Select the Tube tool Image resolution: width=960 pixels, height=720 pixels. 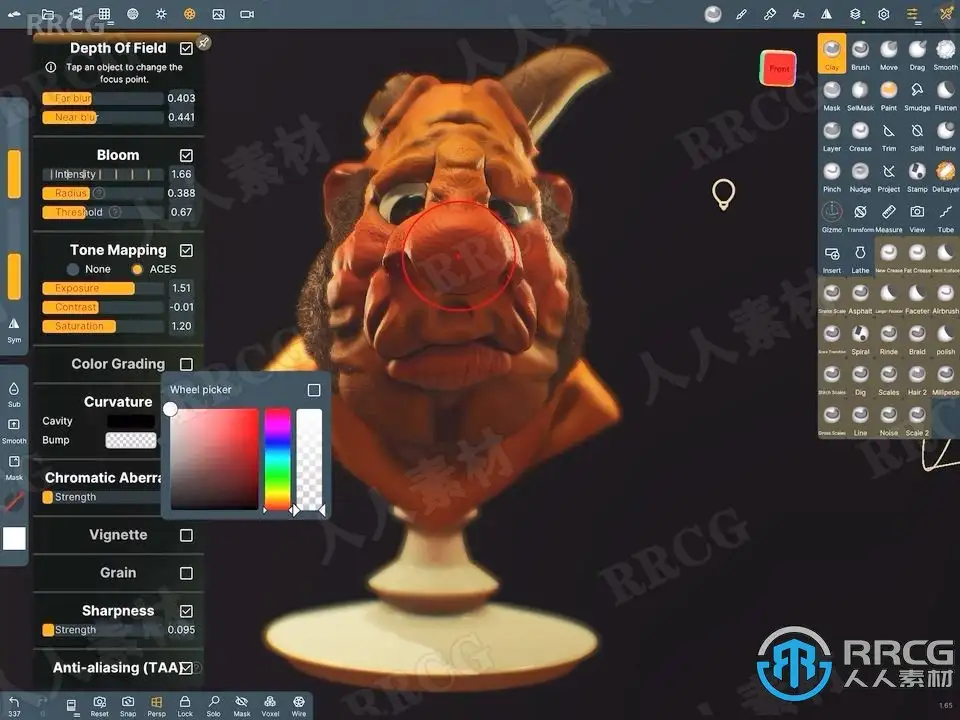945,217
